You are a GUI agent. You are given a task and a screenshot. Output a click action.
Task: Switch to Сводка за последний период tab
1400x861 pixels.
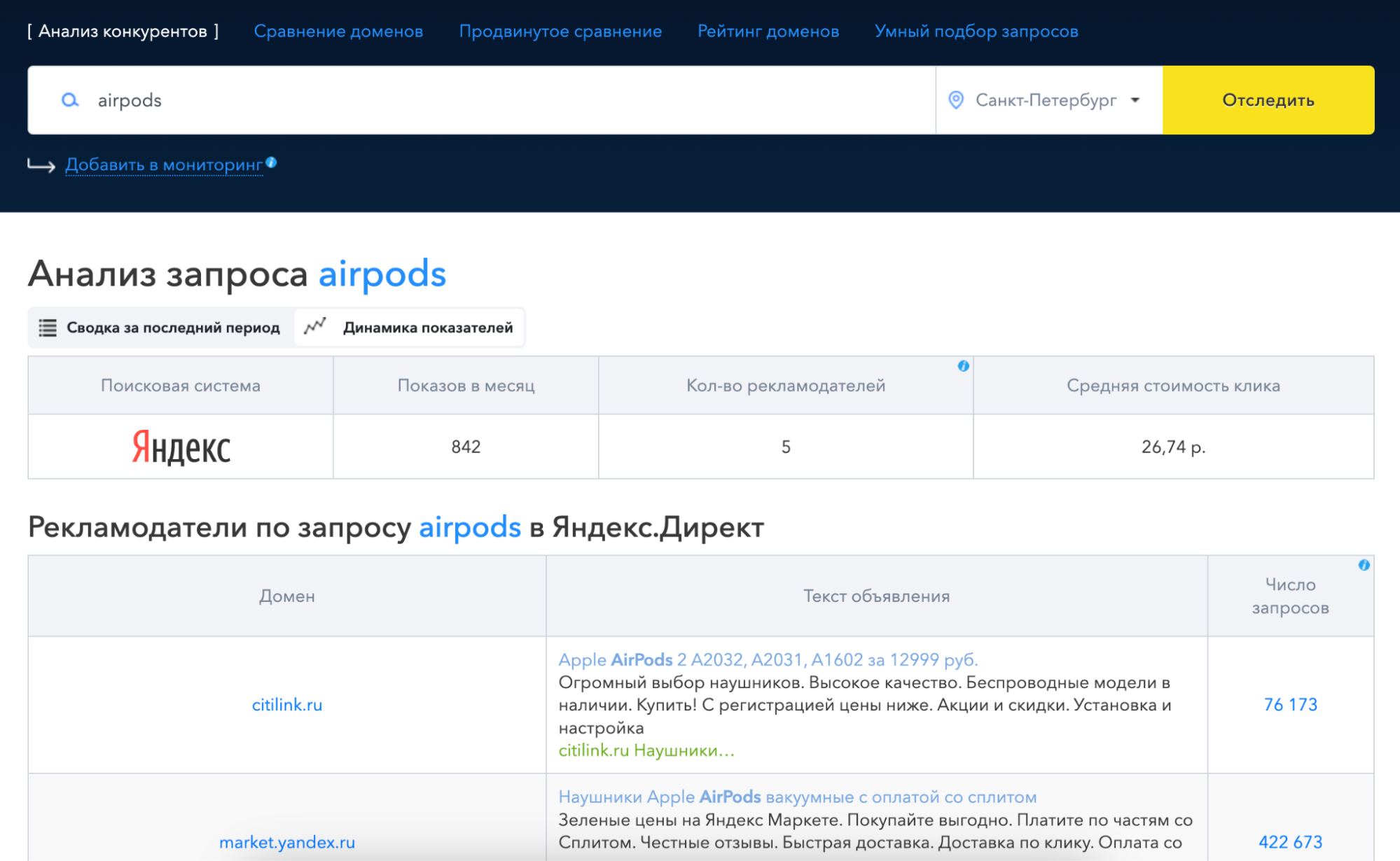tap(160, 328)
